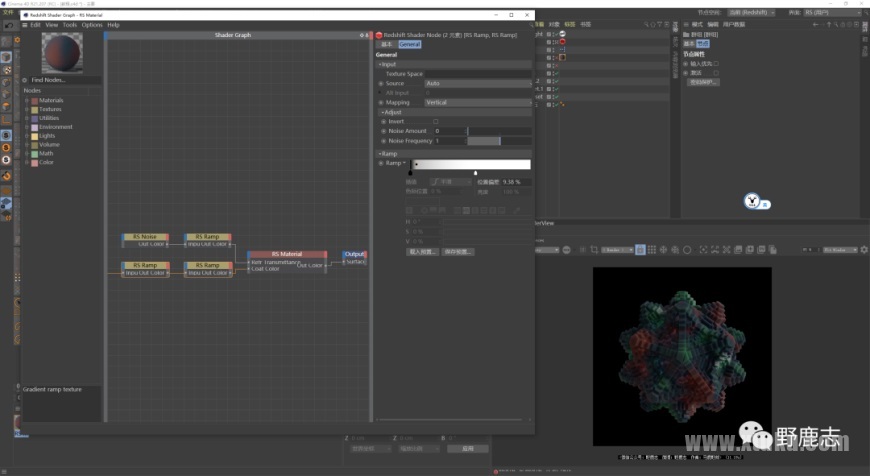
Task: Expand the Utilities node category
Action: point(27,118)
